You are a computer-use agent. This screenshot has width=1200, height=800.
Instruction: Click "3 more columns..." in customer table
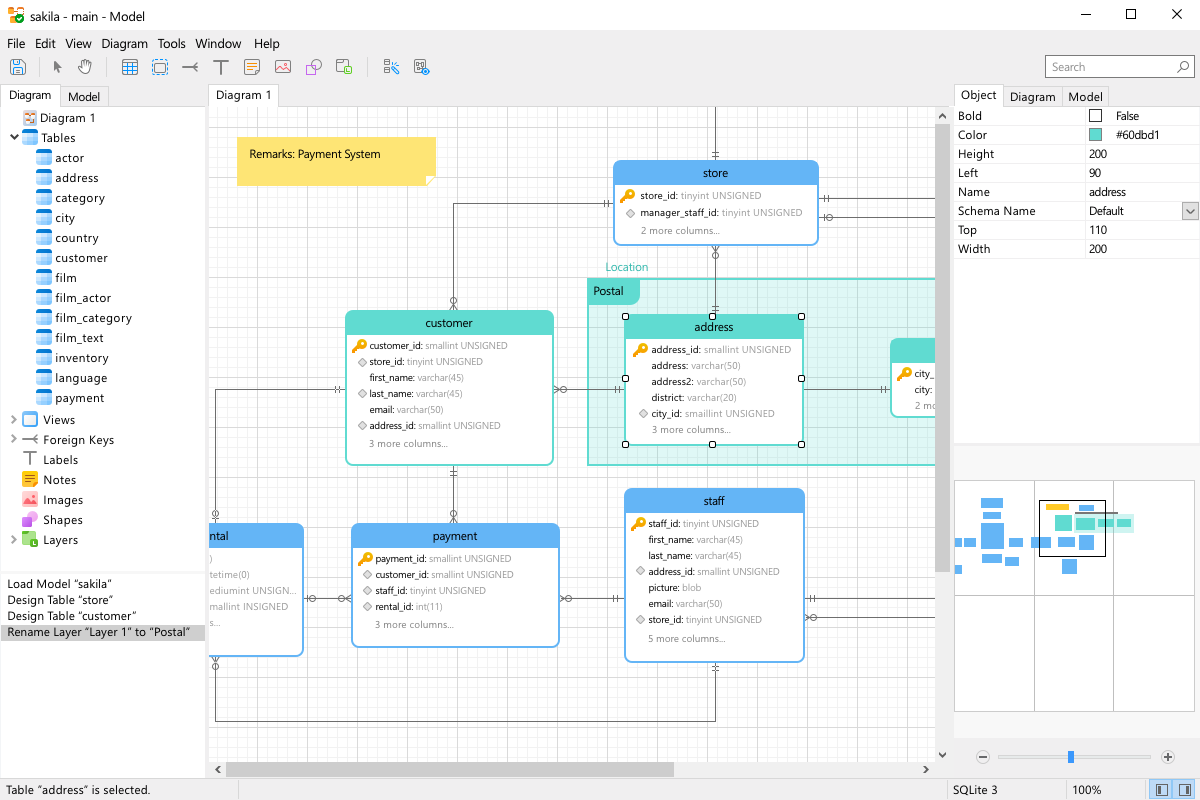408,443
